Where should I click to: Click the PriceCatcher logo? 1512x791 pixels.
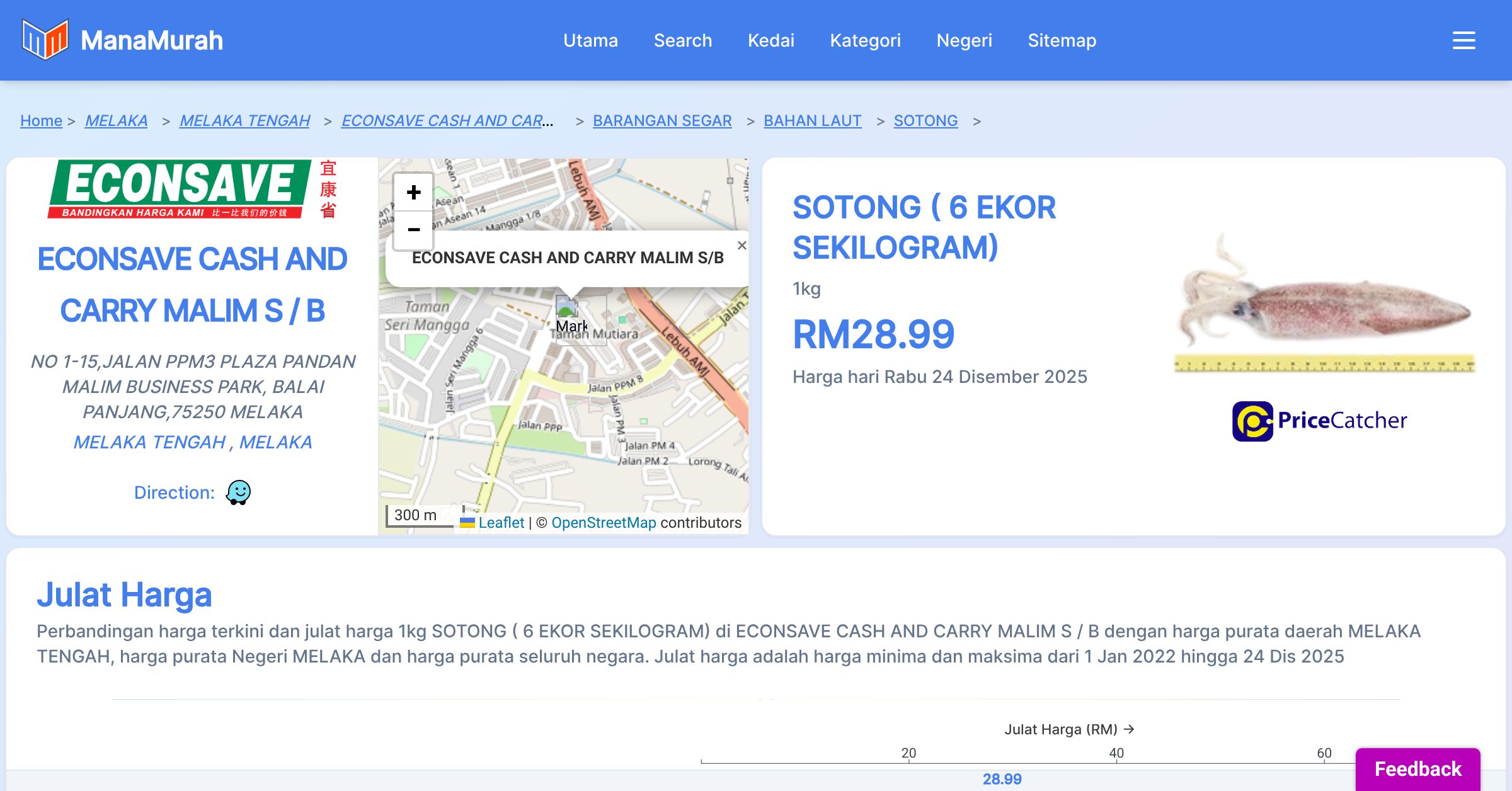pos(1320,421)
